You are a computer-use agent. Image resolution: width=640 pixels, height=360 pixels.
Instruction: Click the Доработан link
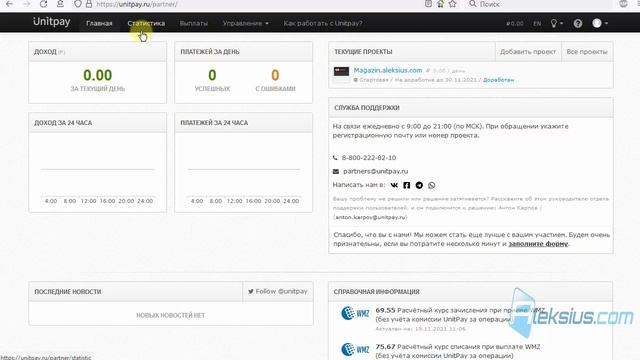(x=499, y=80)
